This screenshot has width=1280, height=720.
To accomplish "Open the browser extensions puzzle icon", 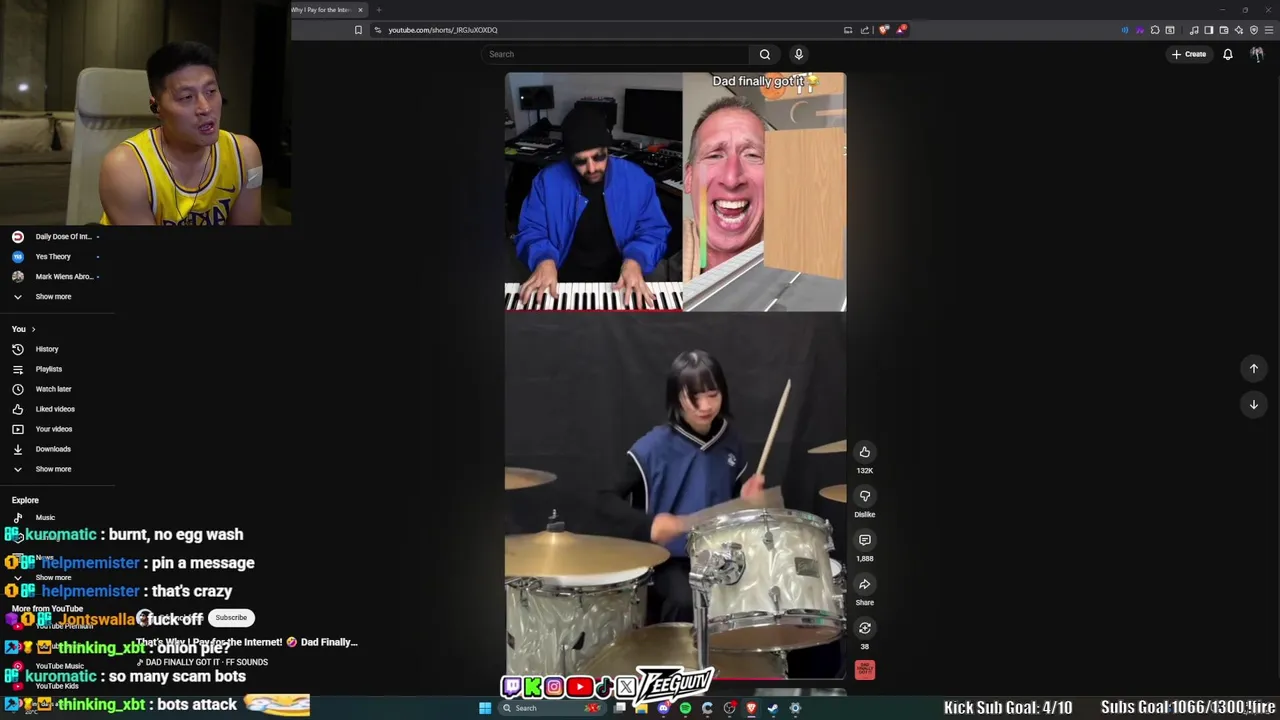I will coord(1155,30).
